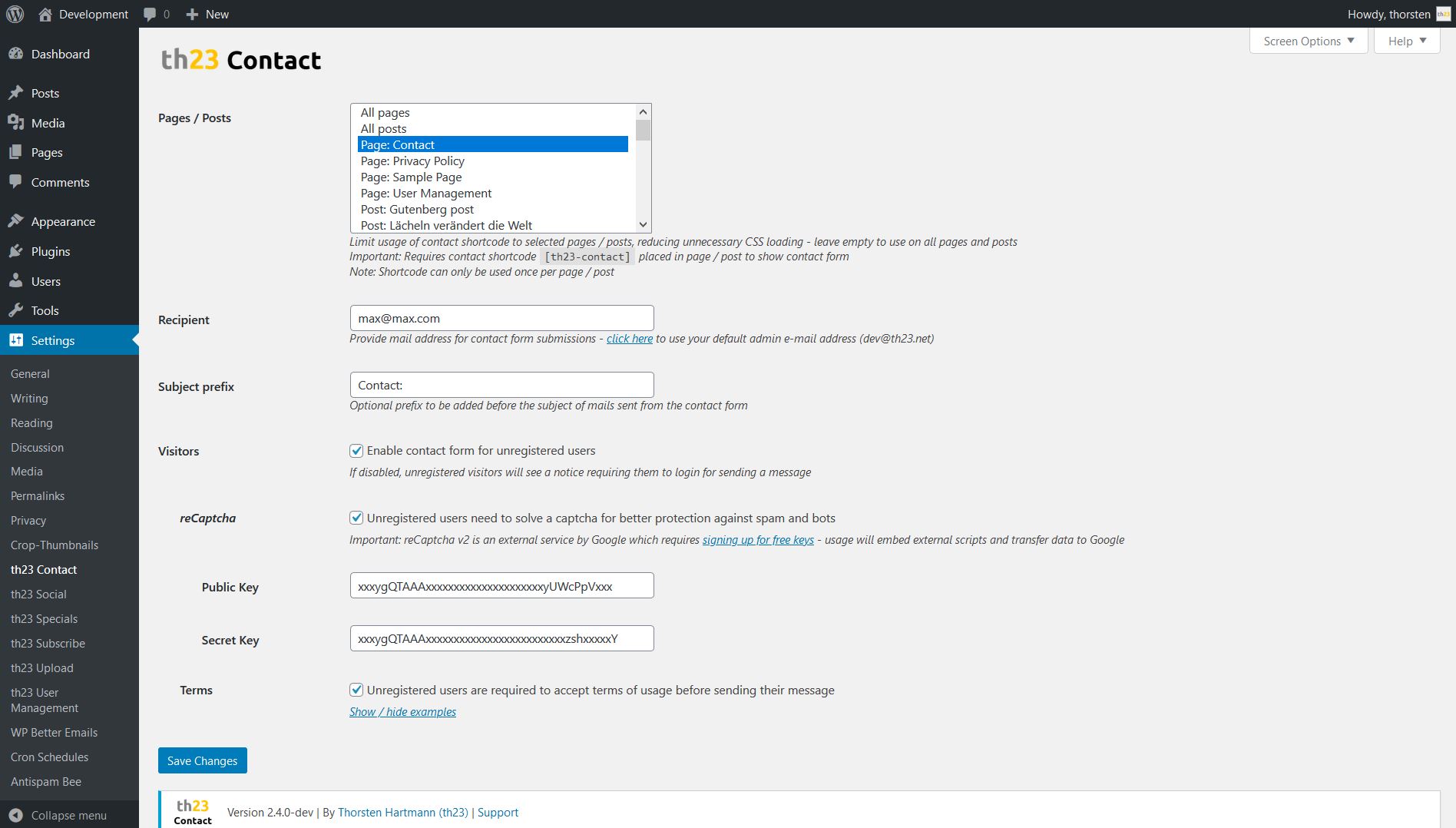Image resolution: width=1456 pixels, height=828 pixels.
Task: Select Page: Sample Page option
Action: (493, 177)
